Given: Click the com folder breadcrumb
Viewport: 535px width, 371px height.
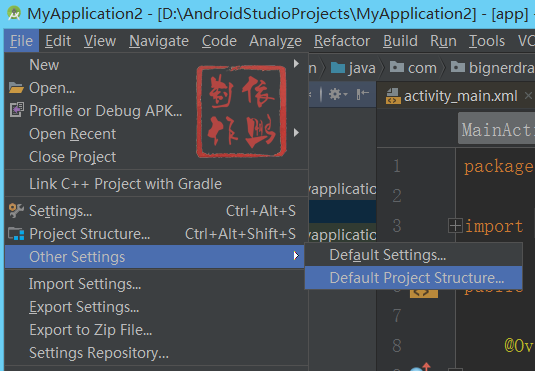Looking at the screenshot, I should [x=413, y=68].
